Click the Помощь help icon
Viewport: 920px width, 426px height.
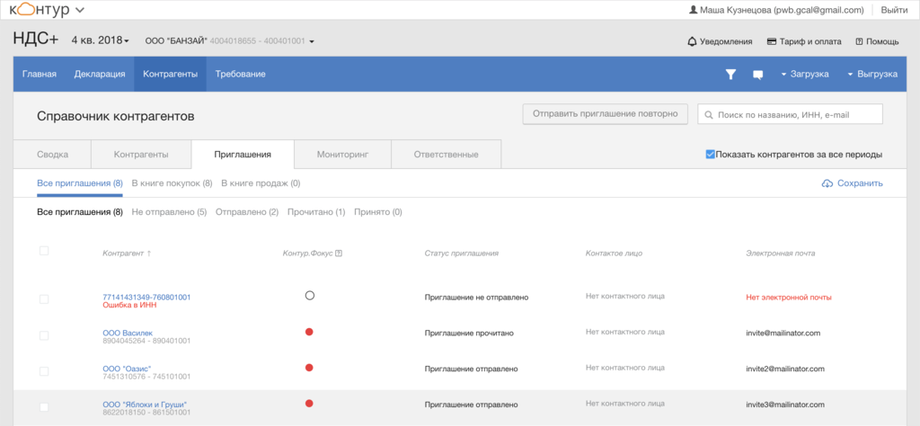[x=859, y=42]
